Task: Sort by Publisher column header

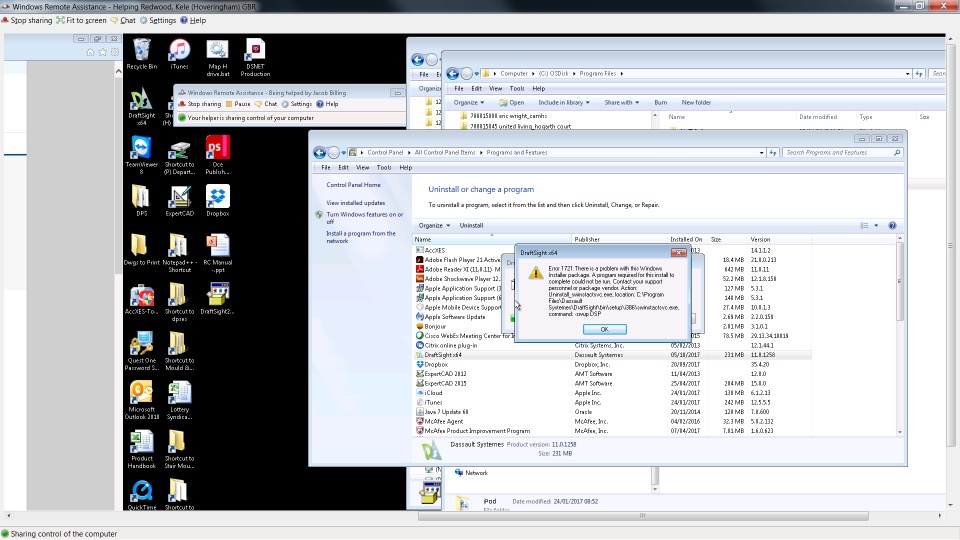Action: point(619,239)
